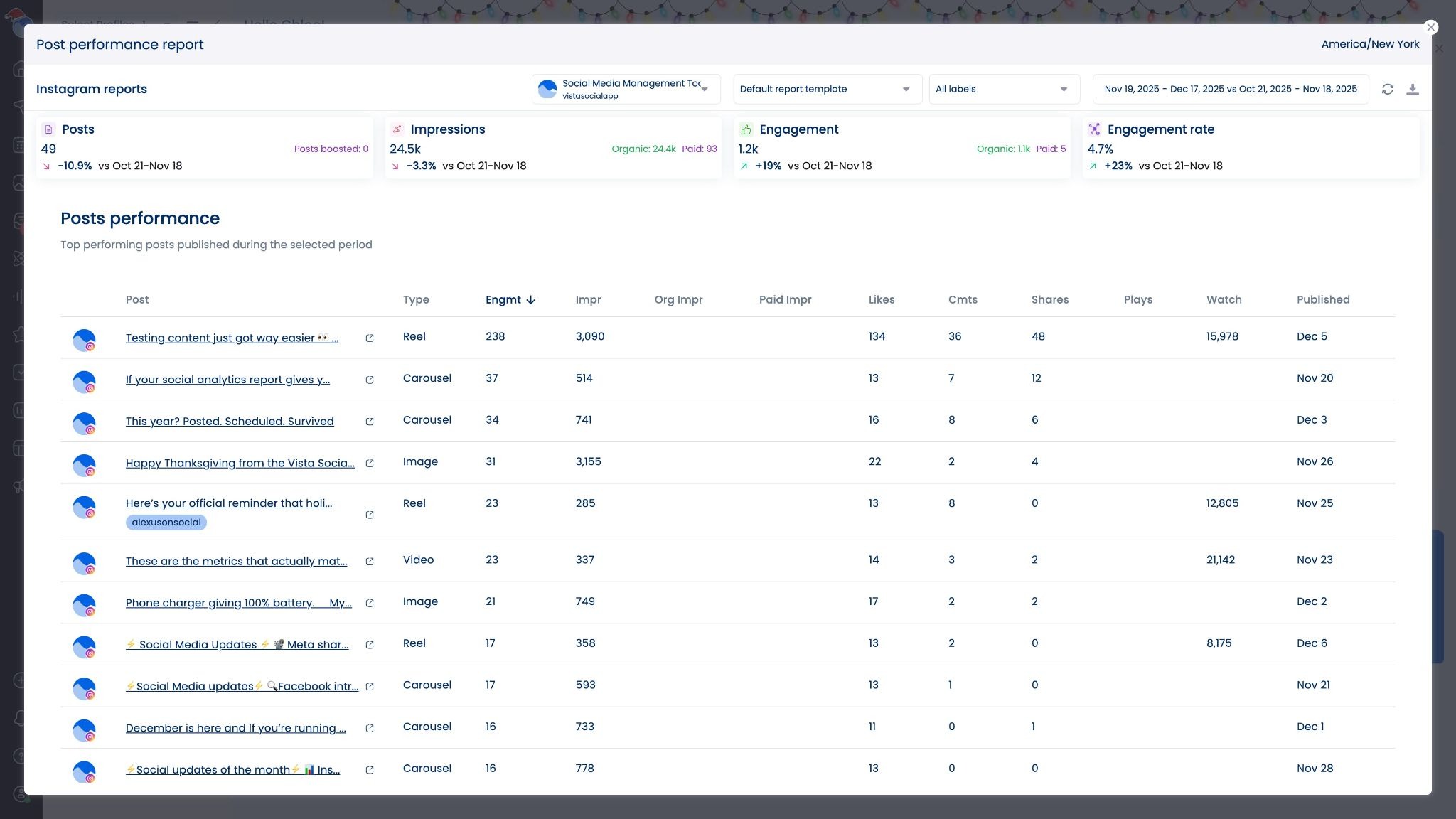This screenshot has width=1456, height=819.
Task: Select the home icon in the left sidebar
Action: [x=19, y=67]
